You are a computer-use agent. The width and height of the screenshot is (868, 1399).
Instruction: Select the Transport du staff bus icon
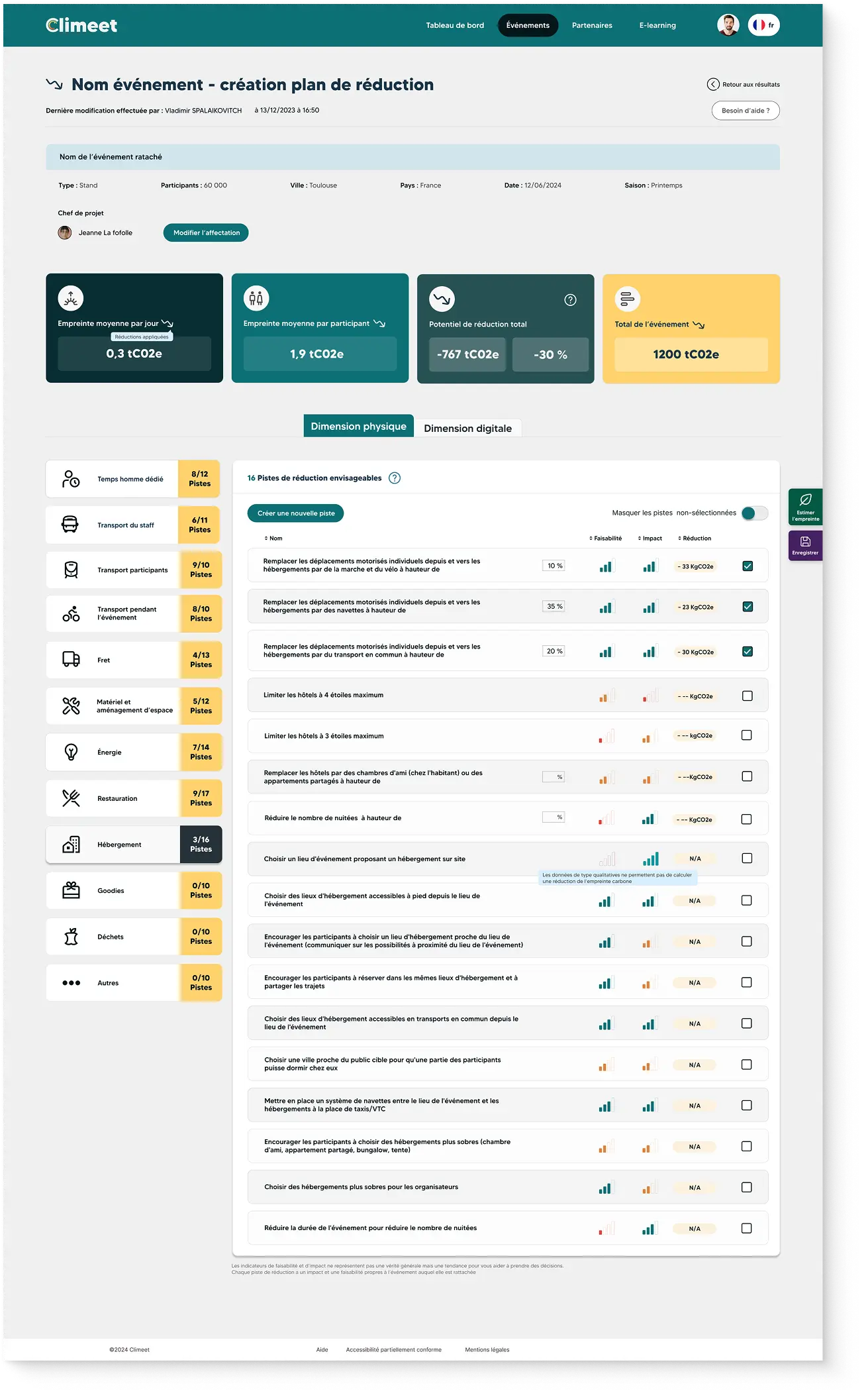(x=70, y=525)
